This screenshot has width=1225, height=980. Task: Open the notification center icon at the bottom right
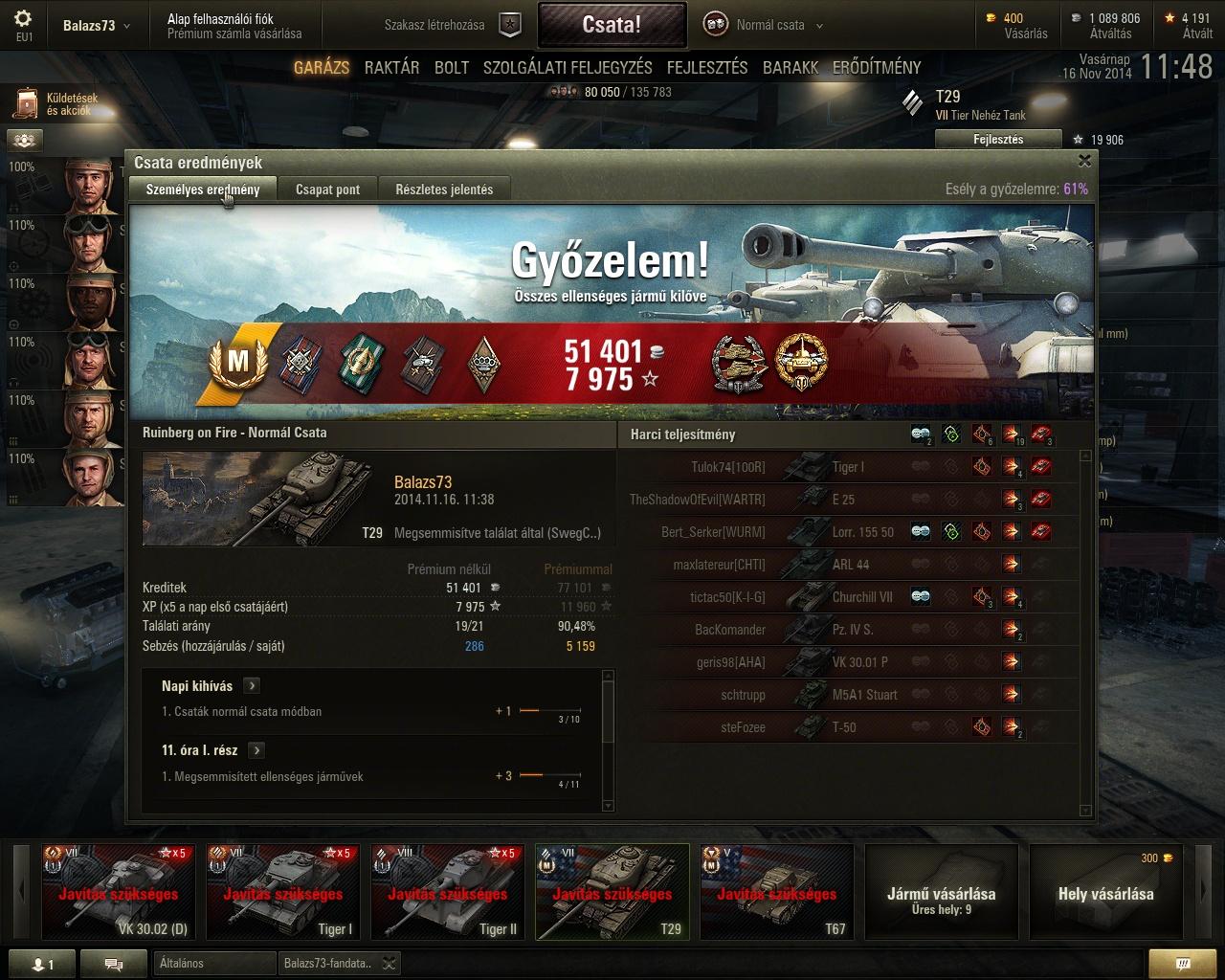pos(1183,963)
